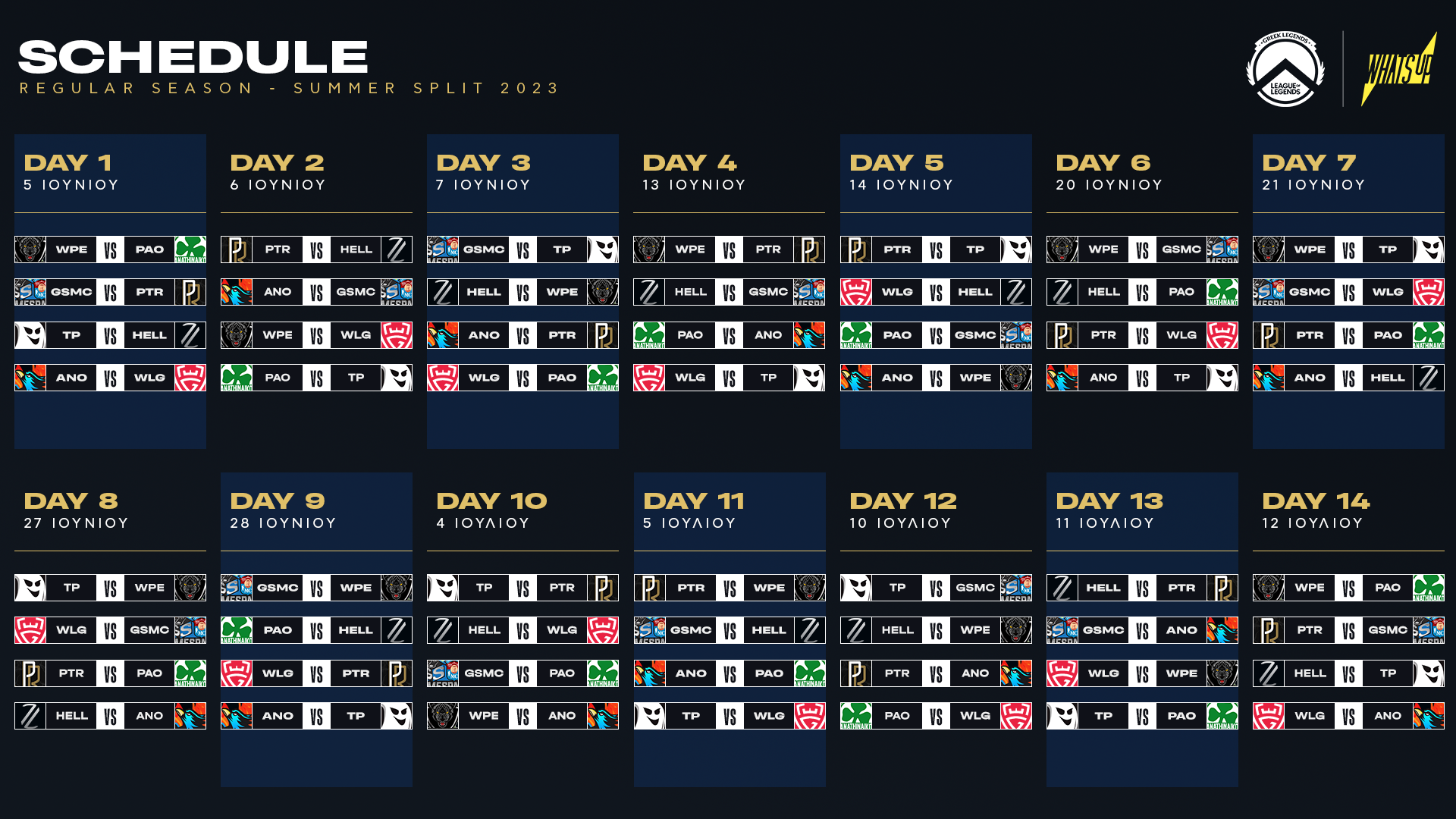Click VS badge in Day 4 PAO vs ANO
The height and width of the screenshot is (819, 1456).
tap(730, 335)
